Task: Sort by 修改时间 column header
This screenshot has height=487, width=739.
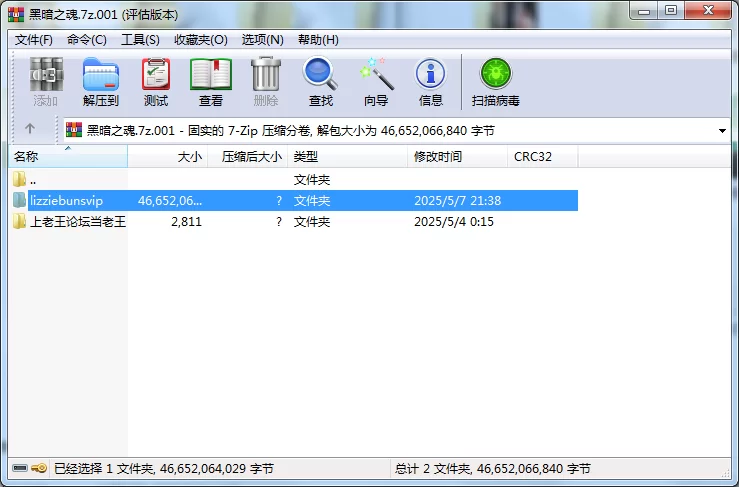Action: coord(457,157)
